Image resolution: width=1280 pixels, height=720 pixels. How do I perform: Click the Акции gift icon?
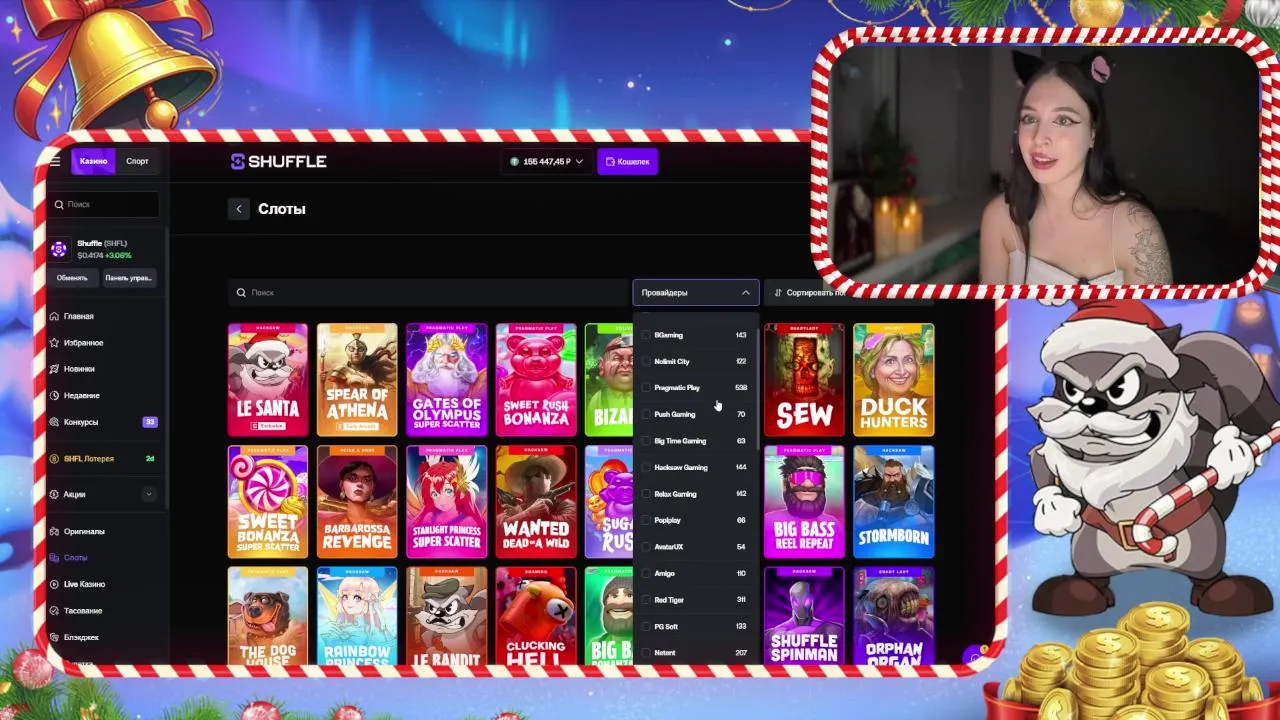(54, 494)
